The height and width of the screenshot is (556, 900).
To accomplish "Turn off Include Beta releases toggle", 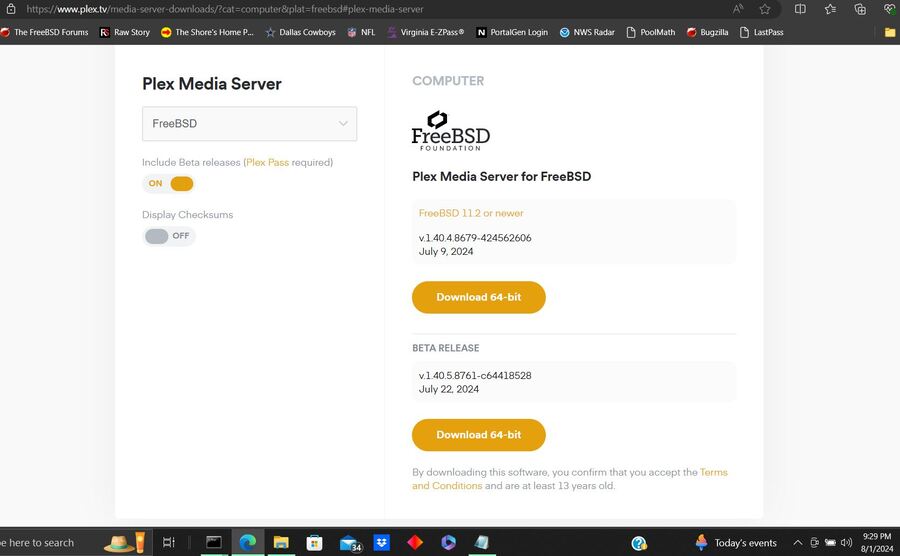I will 168,184.
